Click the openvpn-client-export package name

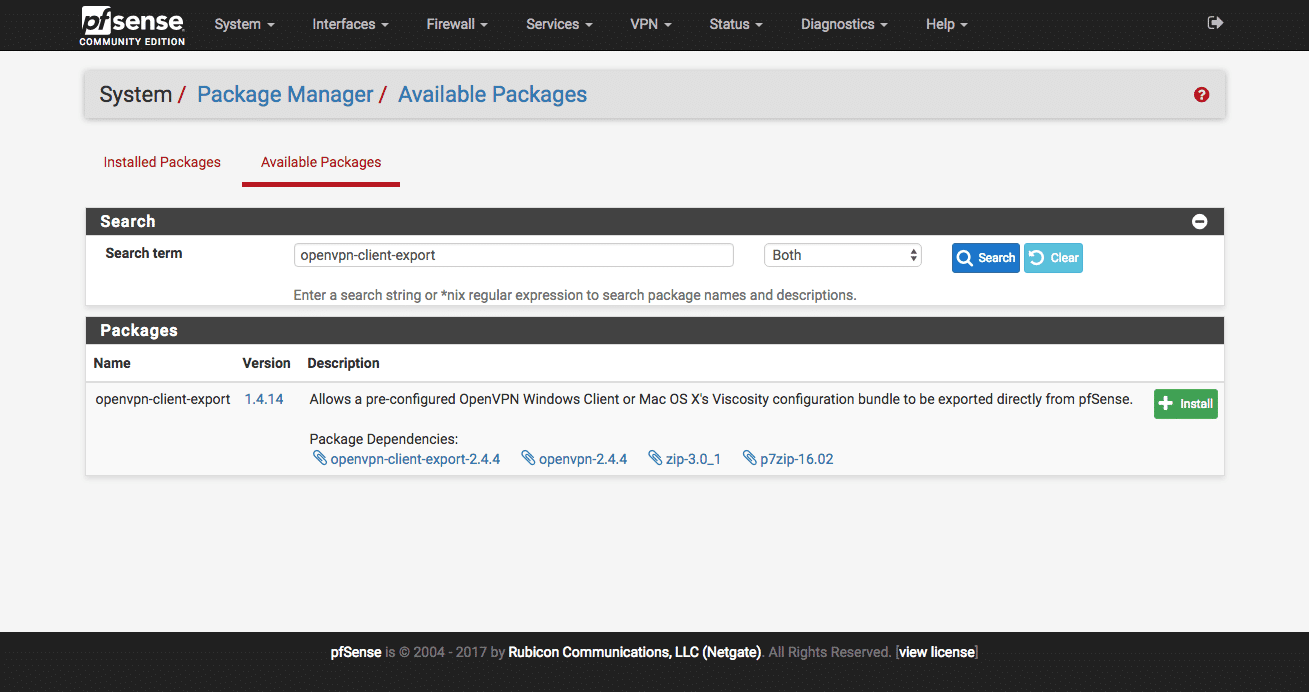(x=163, y=399)
